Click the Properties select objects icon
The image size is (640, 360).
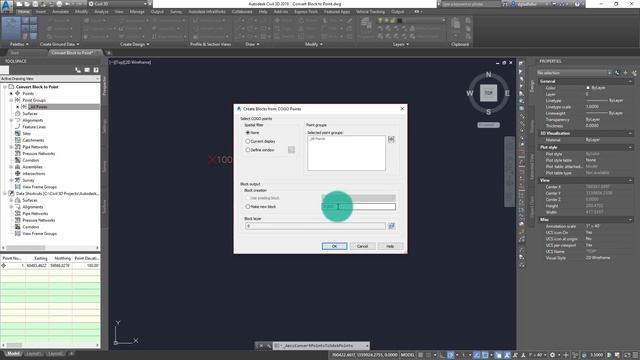625,73
